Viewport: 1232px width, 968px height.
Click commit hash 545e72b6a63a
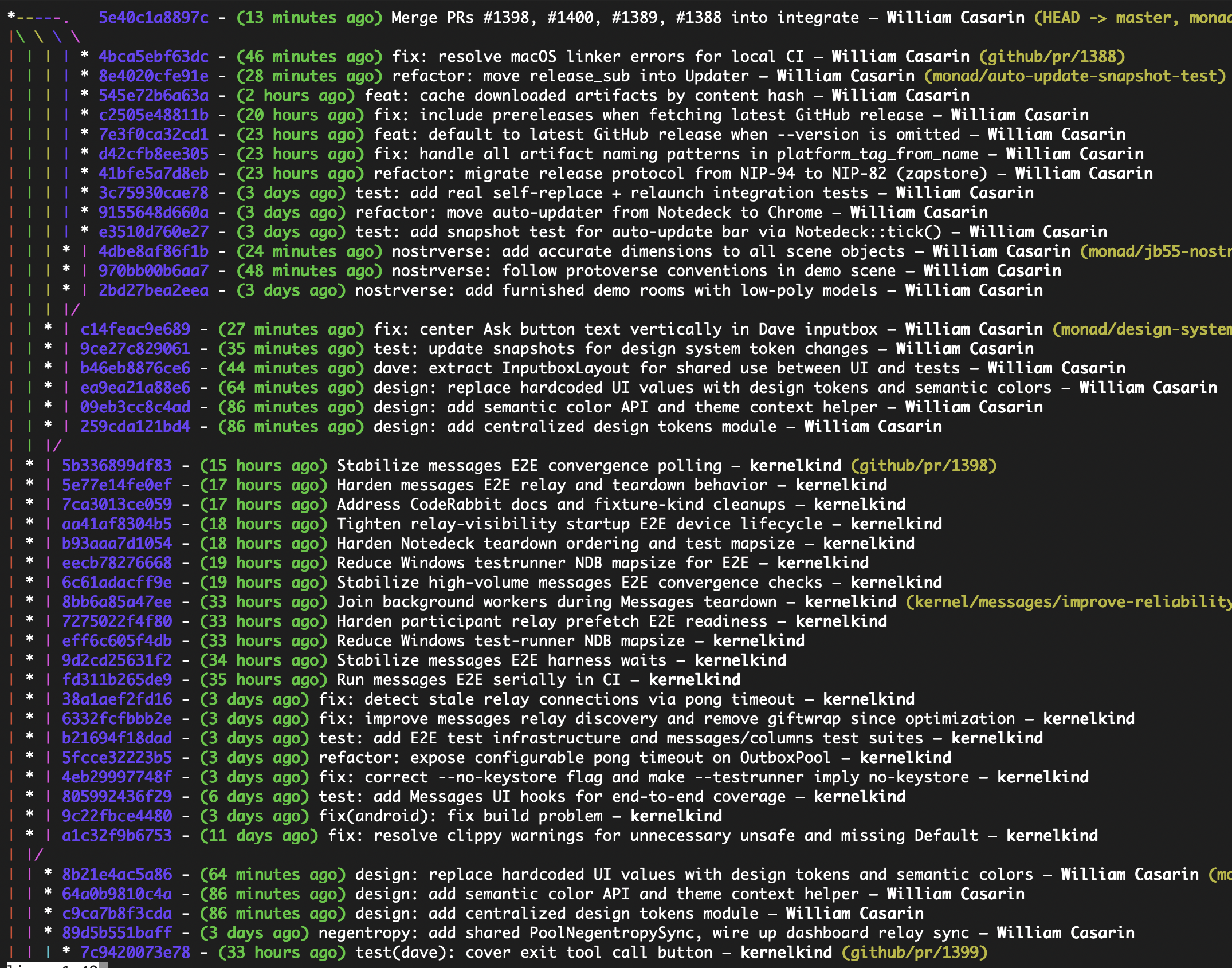click(x=153, y=96)
